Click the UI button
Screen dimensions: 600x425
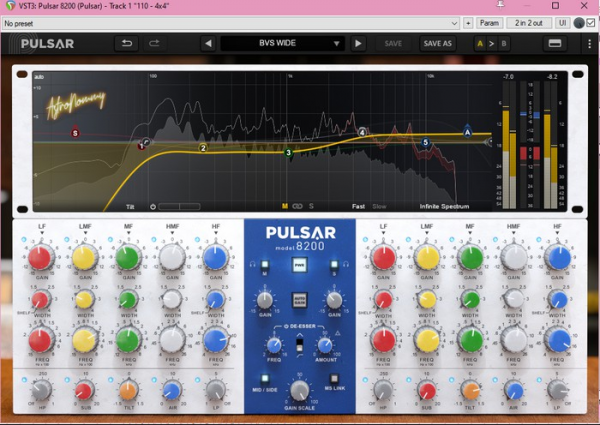(x=562, y=23)
